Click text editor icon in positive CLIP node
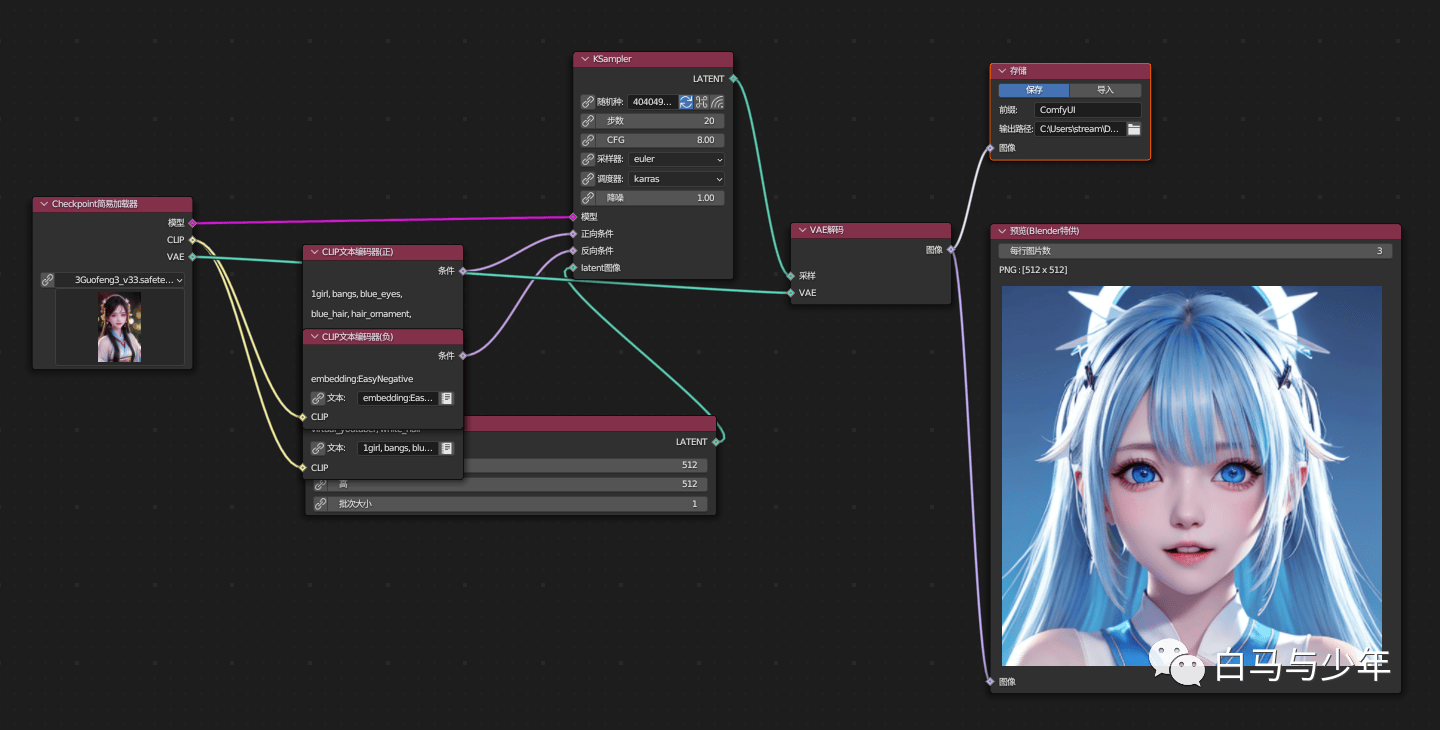This screenshot has height=730, width=1440. click(447, 448)
